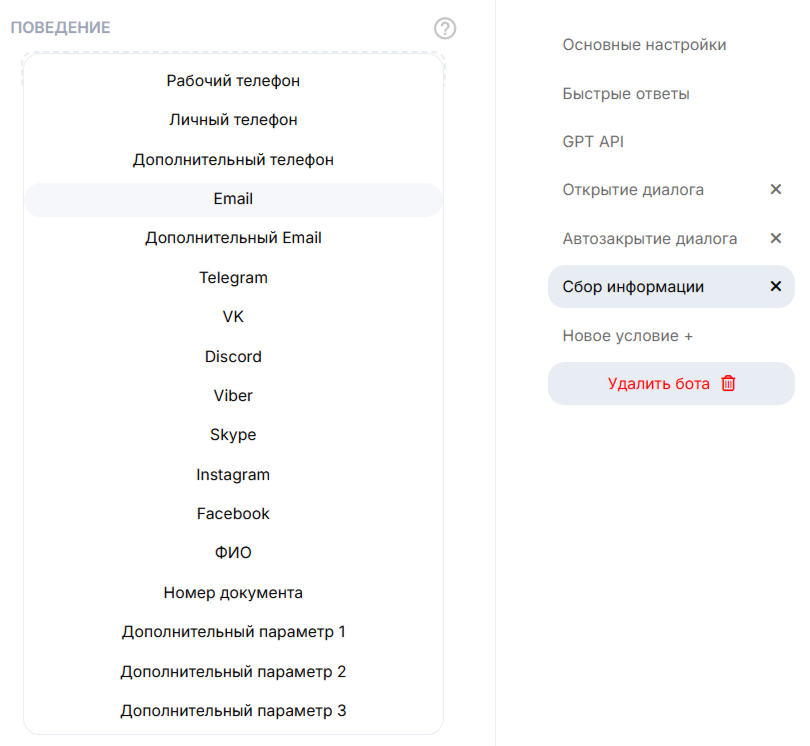Open the GPT API section
The image size is (810, 746).
593,142
